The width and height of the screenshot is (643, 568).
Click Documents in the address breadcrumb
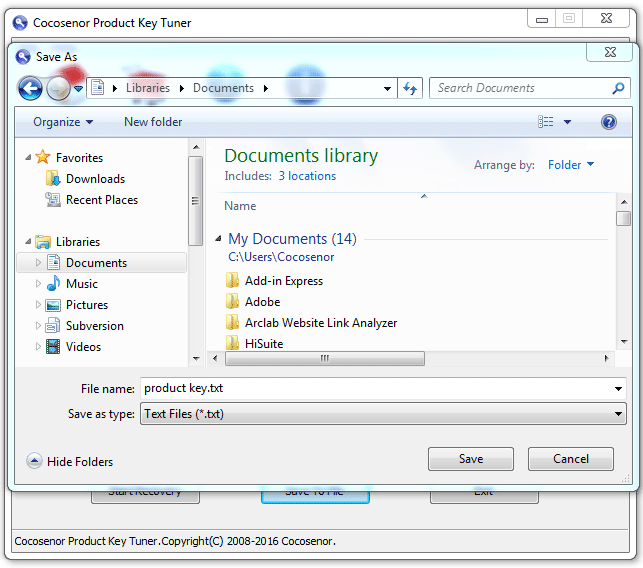pos(223,88)
